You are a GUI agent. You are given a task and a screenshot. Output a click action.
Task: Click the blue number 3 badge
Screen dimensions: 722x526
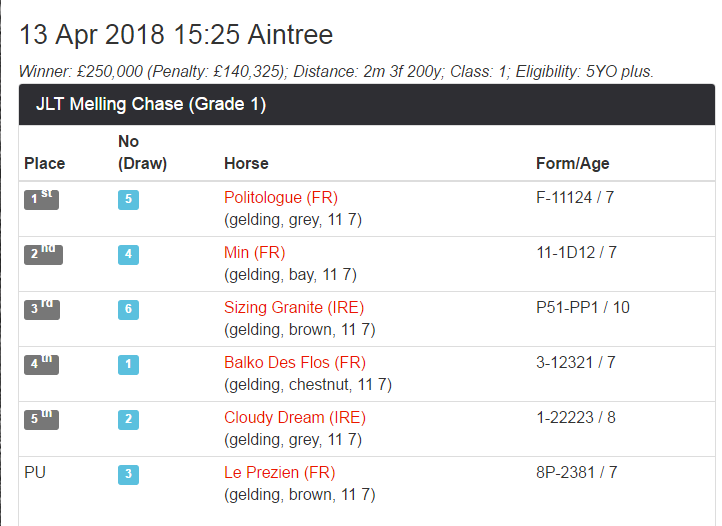coord(128,474)
